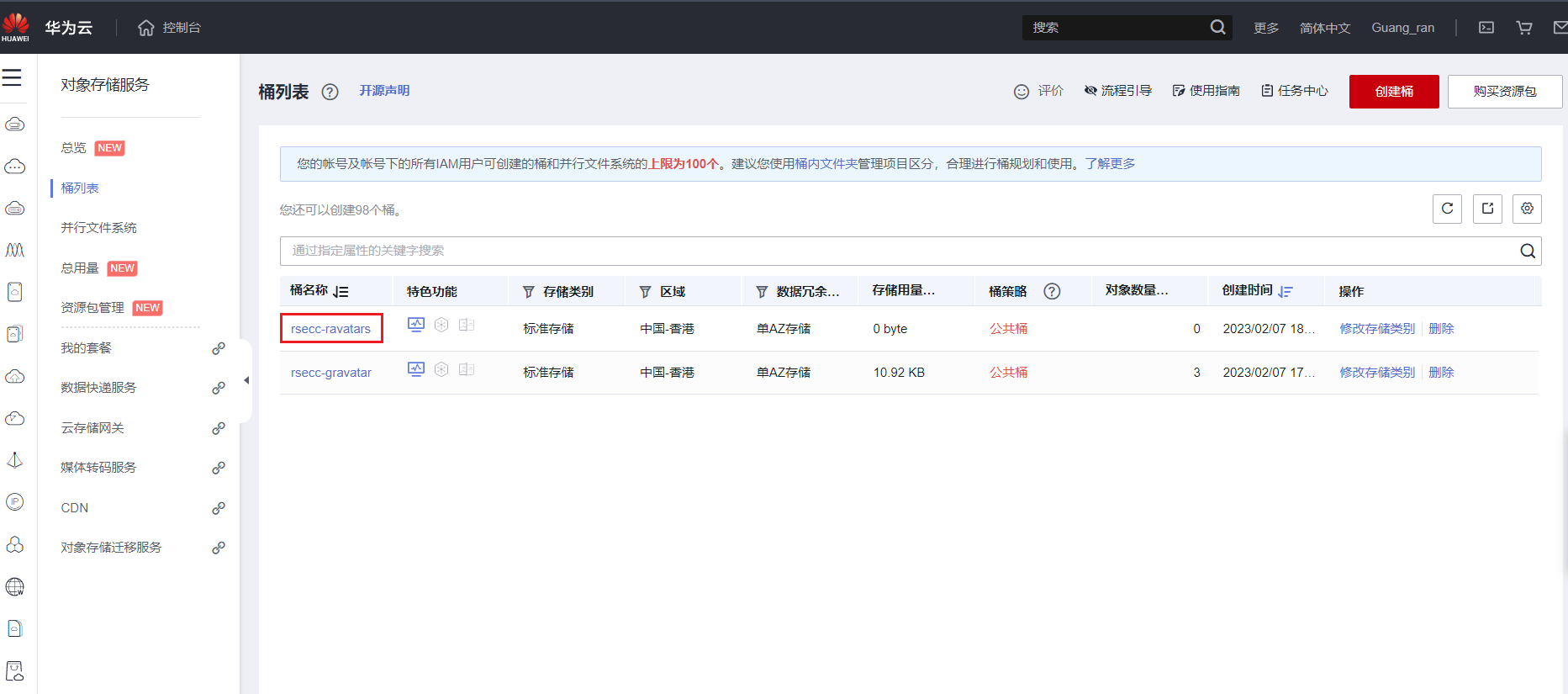
Task: Click the 创建桶 button
Action: [x=1394, y=92]
